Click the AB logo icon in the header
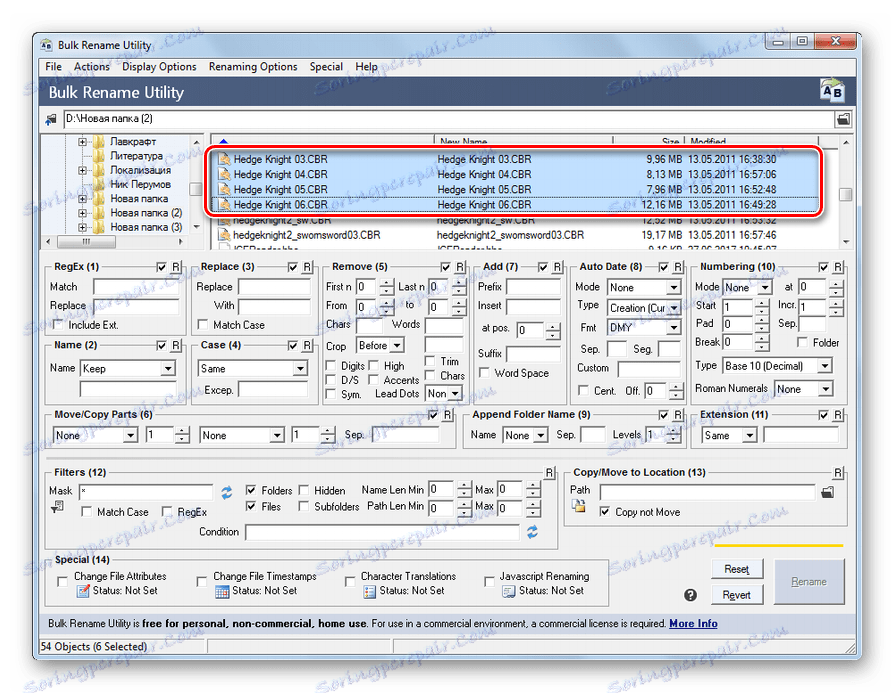Image resolution: width=895 pixels, height=693 pixels. click(831, 91)
